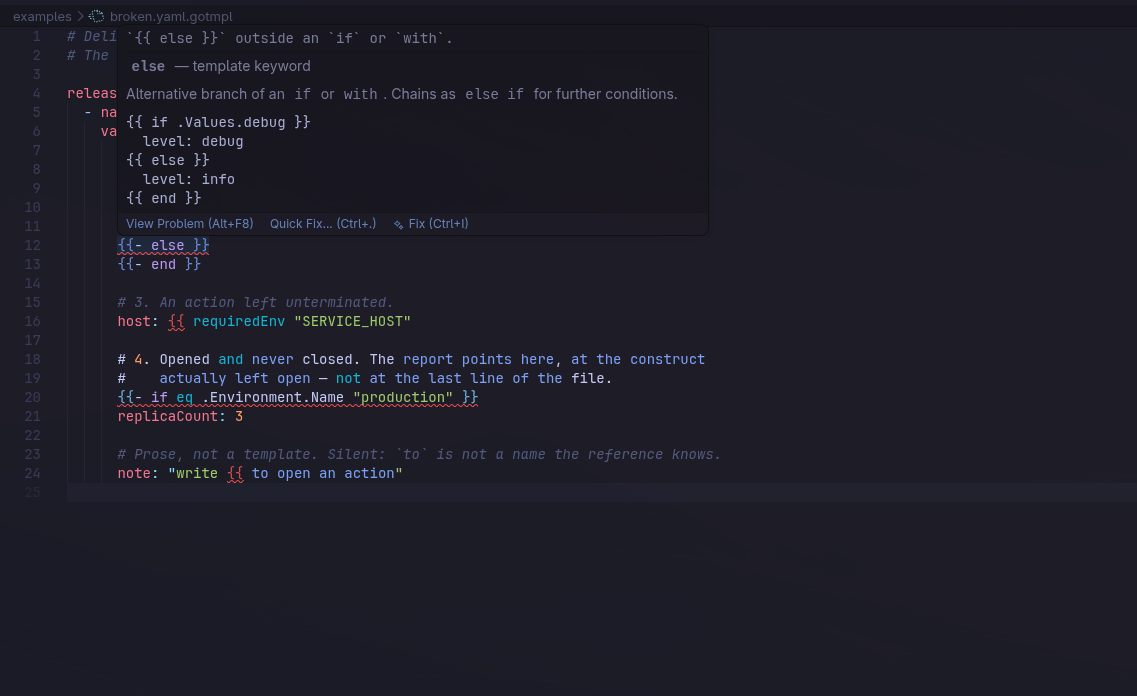Click line number 20 in gutter
Image resolution: width=1137 pixels, height=696 pixels.
(33, 397)
